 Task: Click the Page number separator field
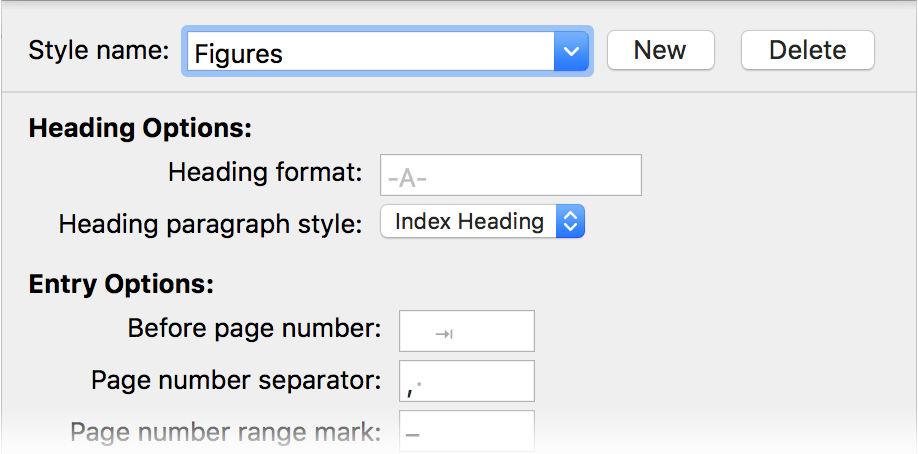(x=467, y=381)
